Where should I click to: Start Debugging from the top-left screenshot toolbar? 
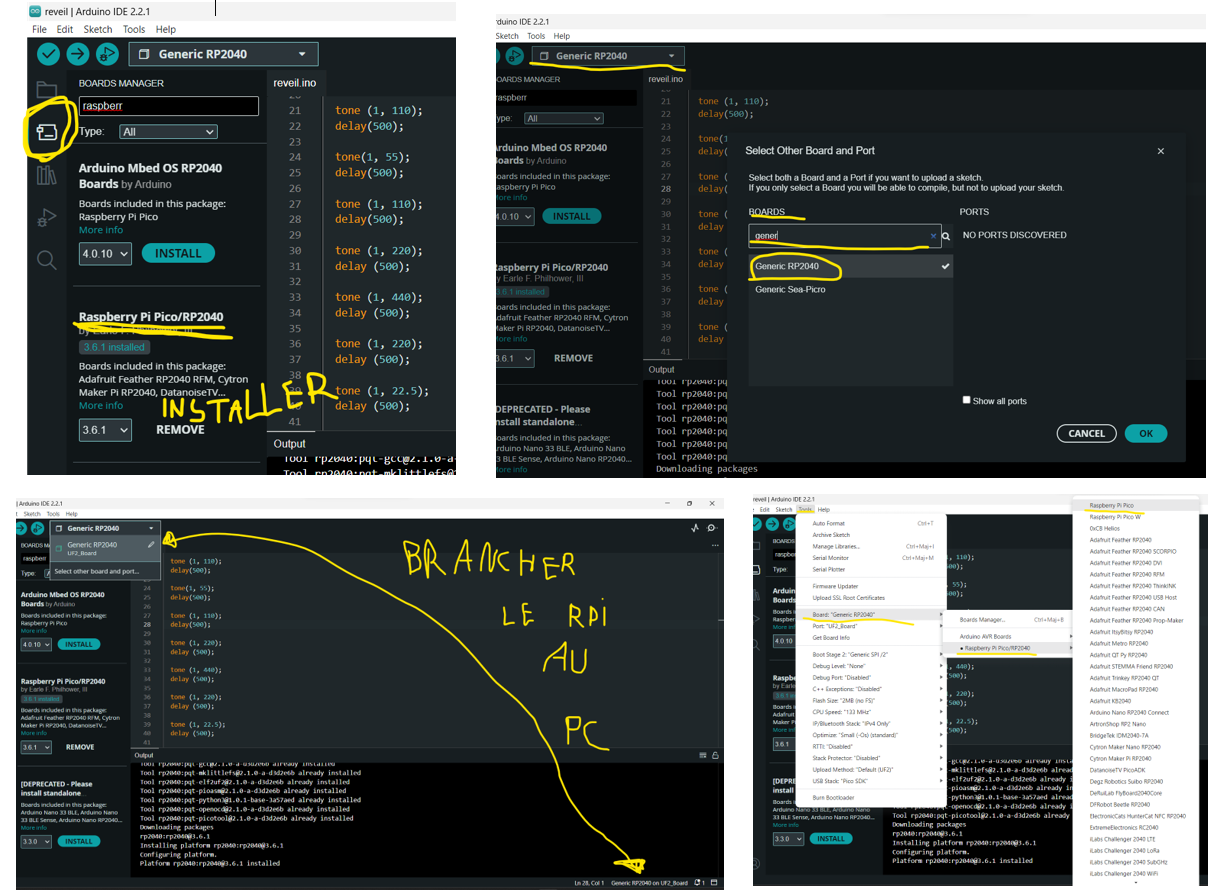[x=107, y=54]
